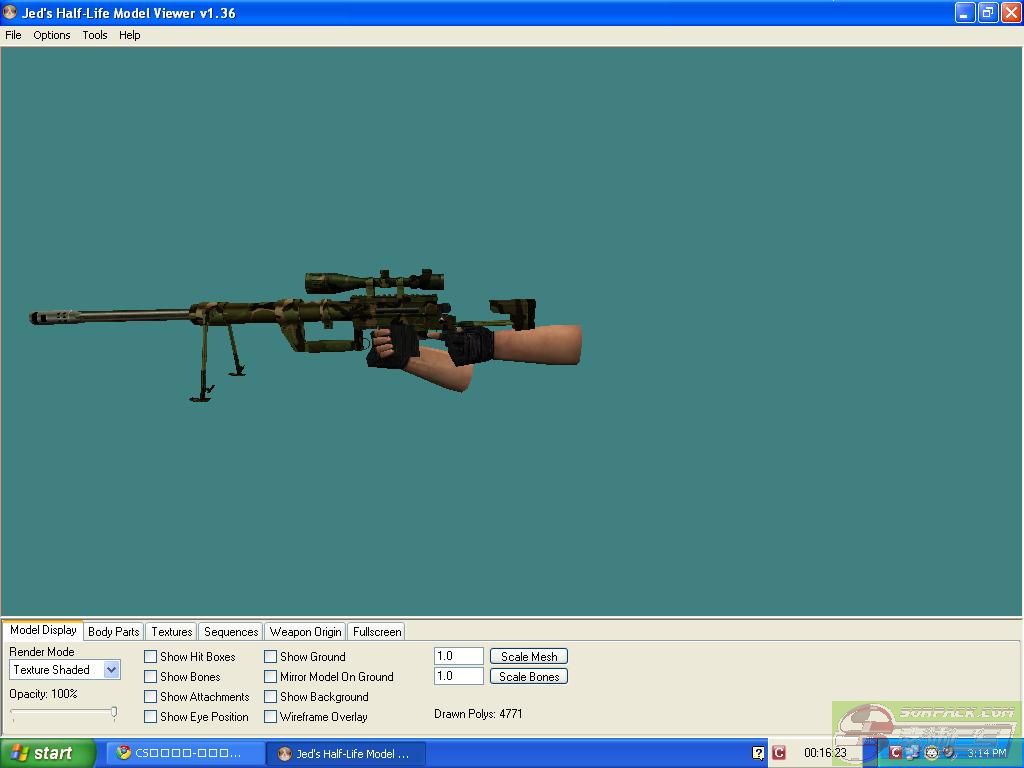Open the Tools menu
Viewport: 1024px width, 768px height.
[x=95, y=35]
